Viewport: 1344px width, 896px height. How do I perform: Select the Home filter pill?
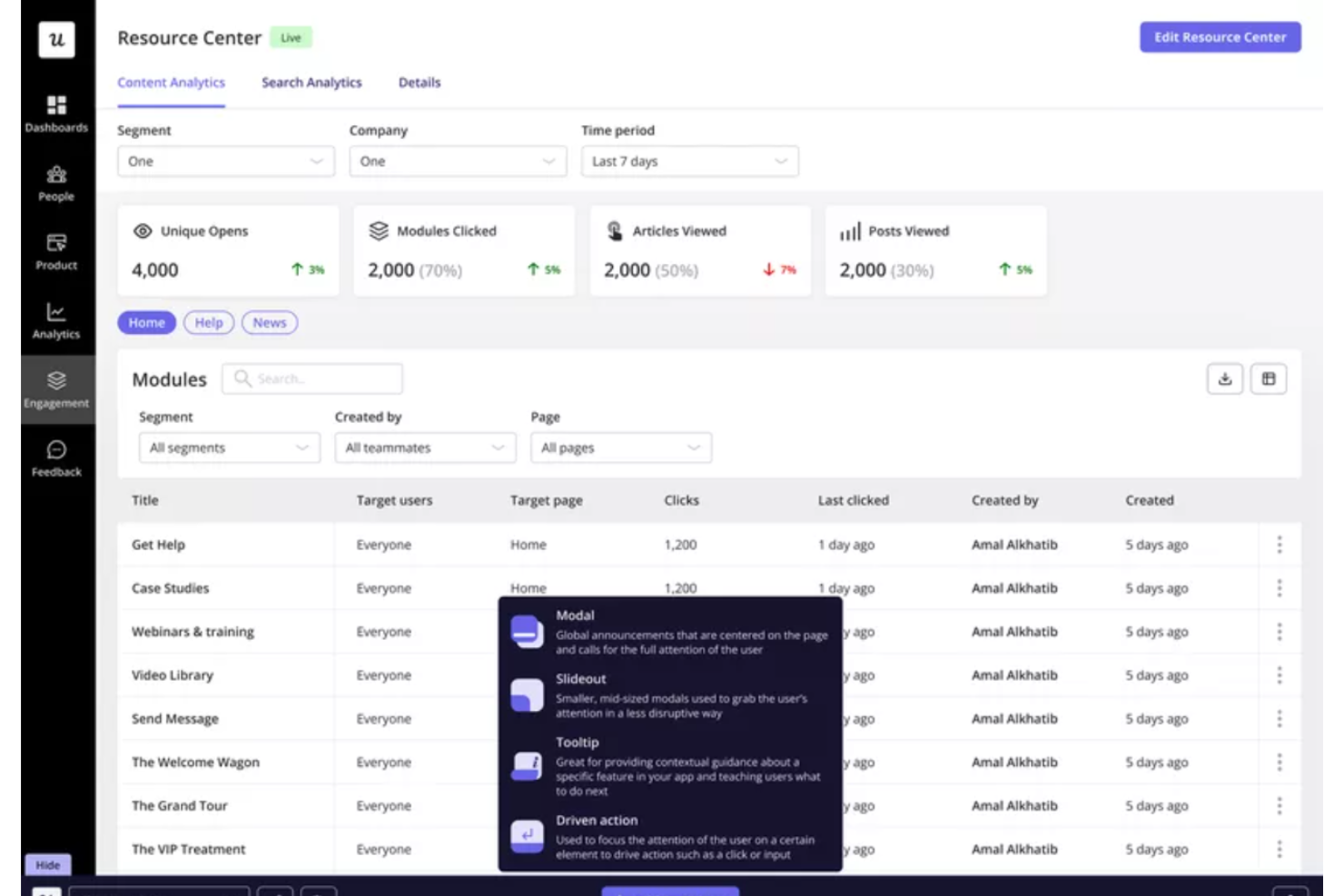(146, 322)
